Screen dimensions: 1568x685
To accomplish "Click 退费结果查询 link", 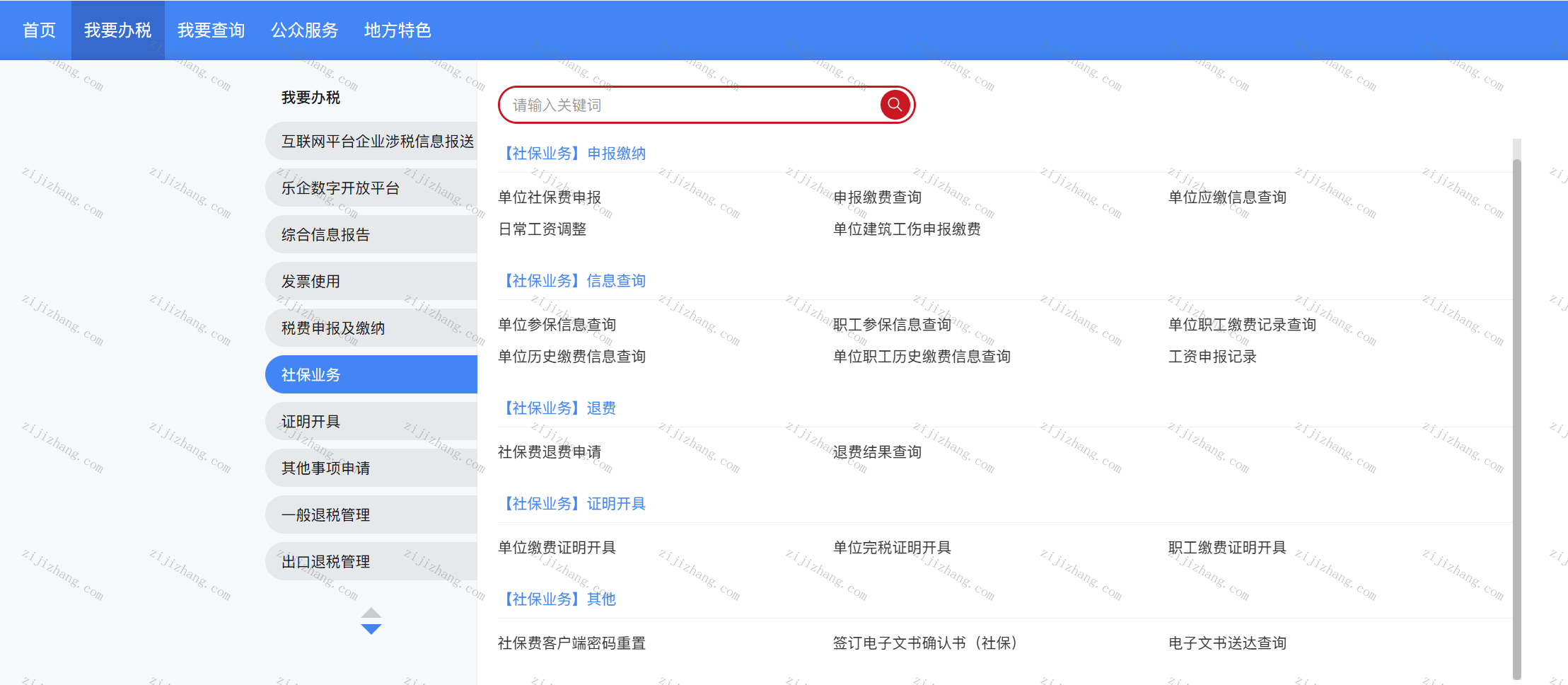I will click(x=877, y=452).
